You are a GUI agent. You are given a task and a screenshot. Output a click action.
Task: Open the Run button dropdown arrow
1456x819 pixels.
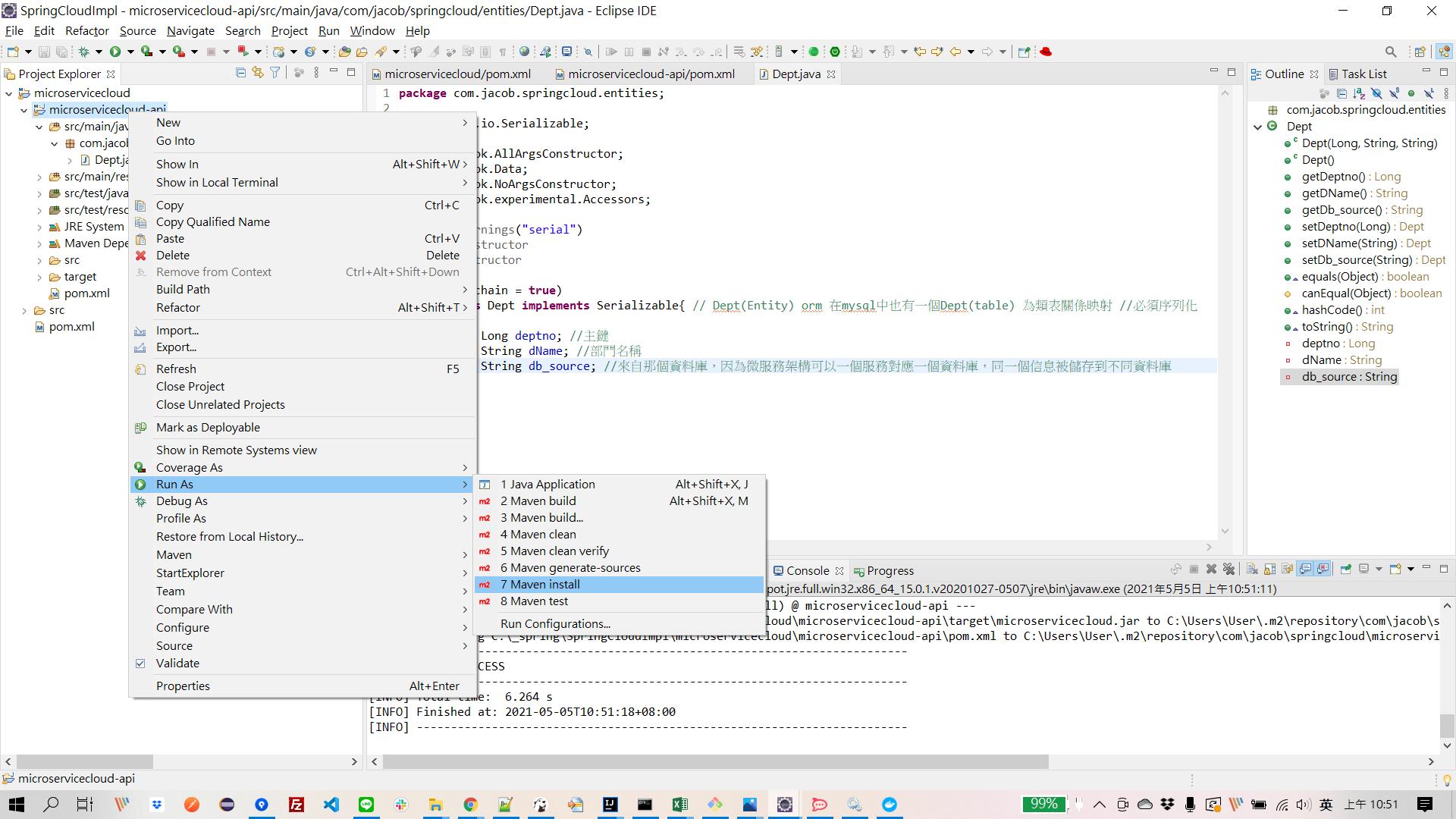130,52
